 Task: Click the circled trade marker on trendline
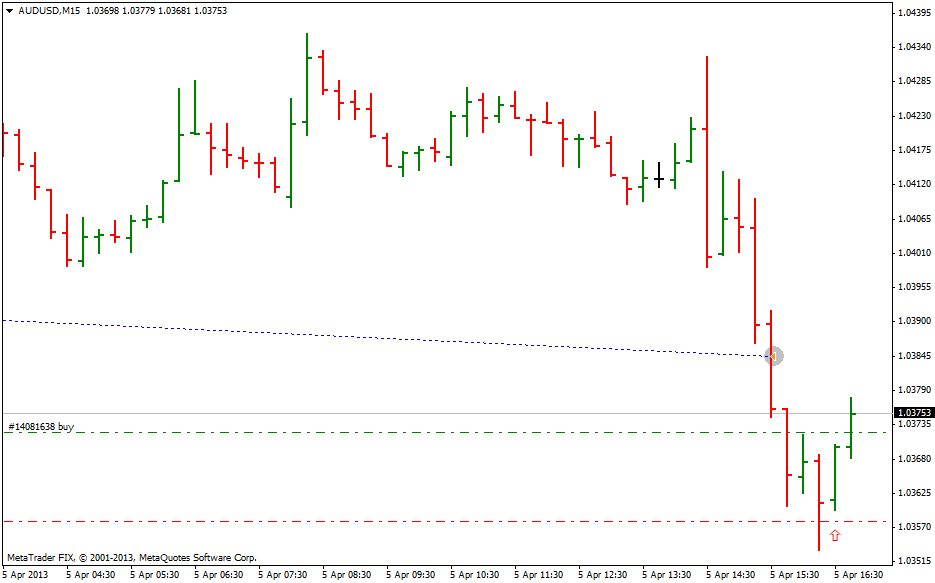pyautogui.click(x=772, y=355)
